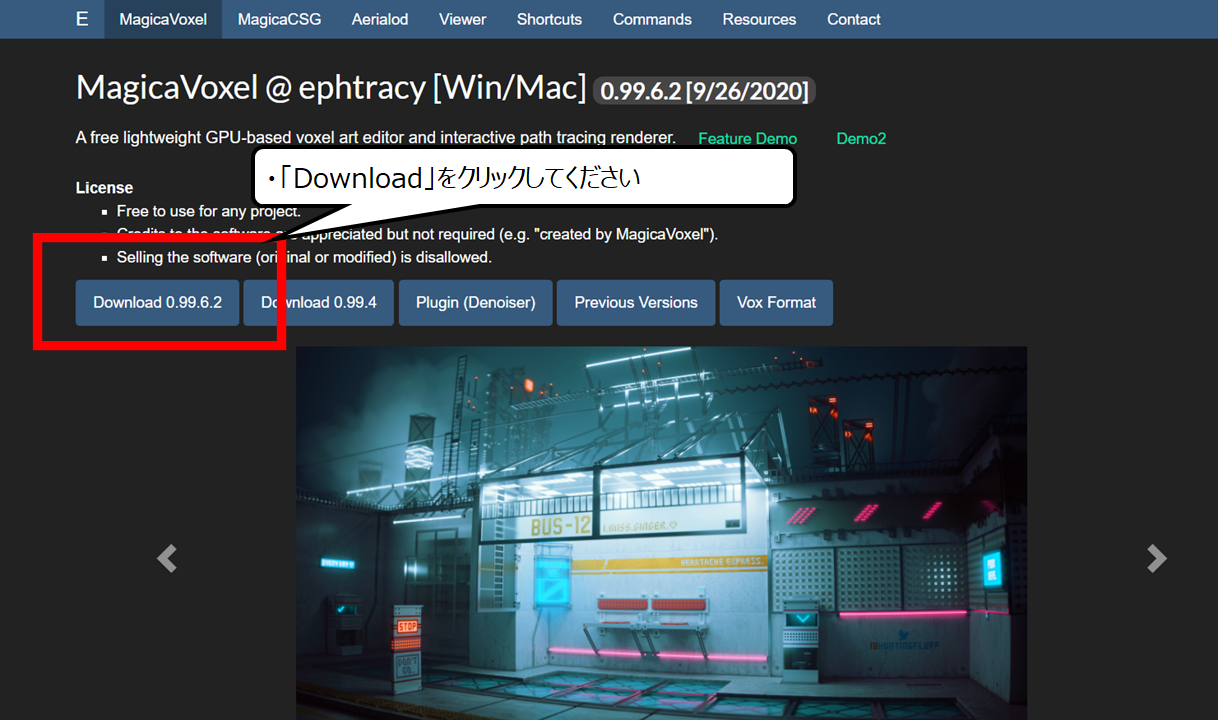Click the MagicaVoxel @ ephtracy heading

point(331,88)
